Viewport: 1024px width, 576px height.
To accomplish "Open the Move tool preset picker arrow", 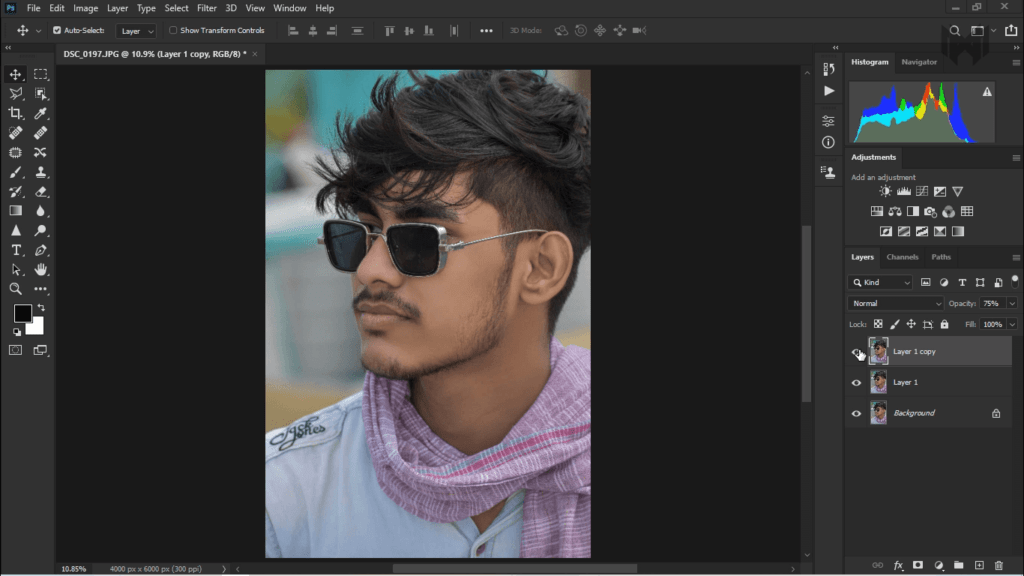I will point(39,31).
